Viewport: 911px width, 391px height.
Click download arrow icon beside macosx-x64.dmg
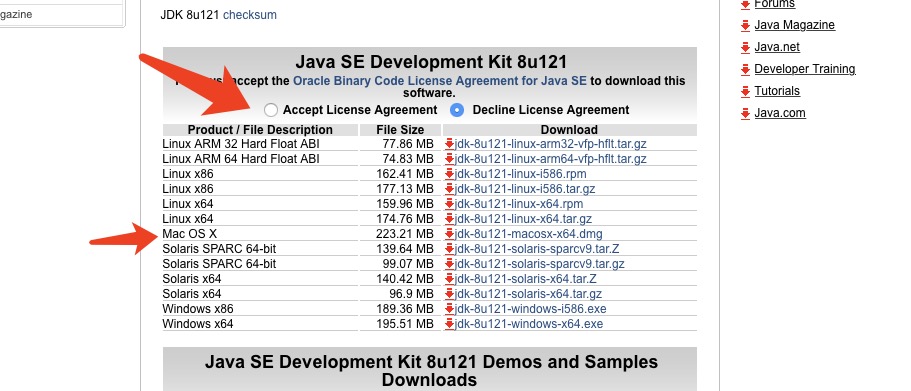tap(449, 235)
